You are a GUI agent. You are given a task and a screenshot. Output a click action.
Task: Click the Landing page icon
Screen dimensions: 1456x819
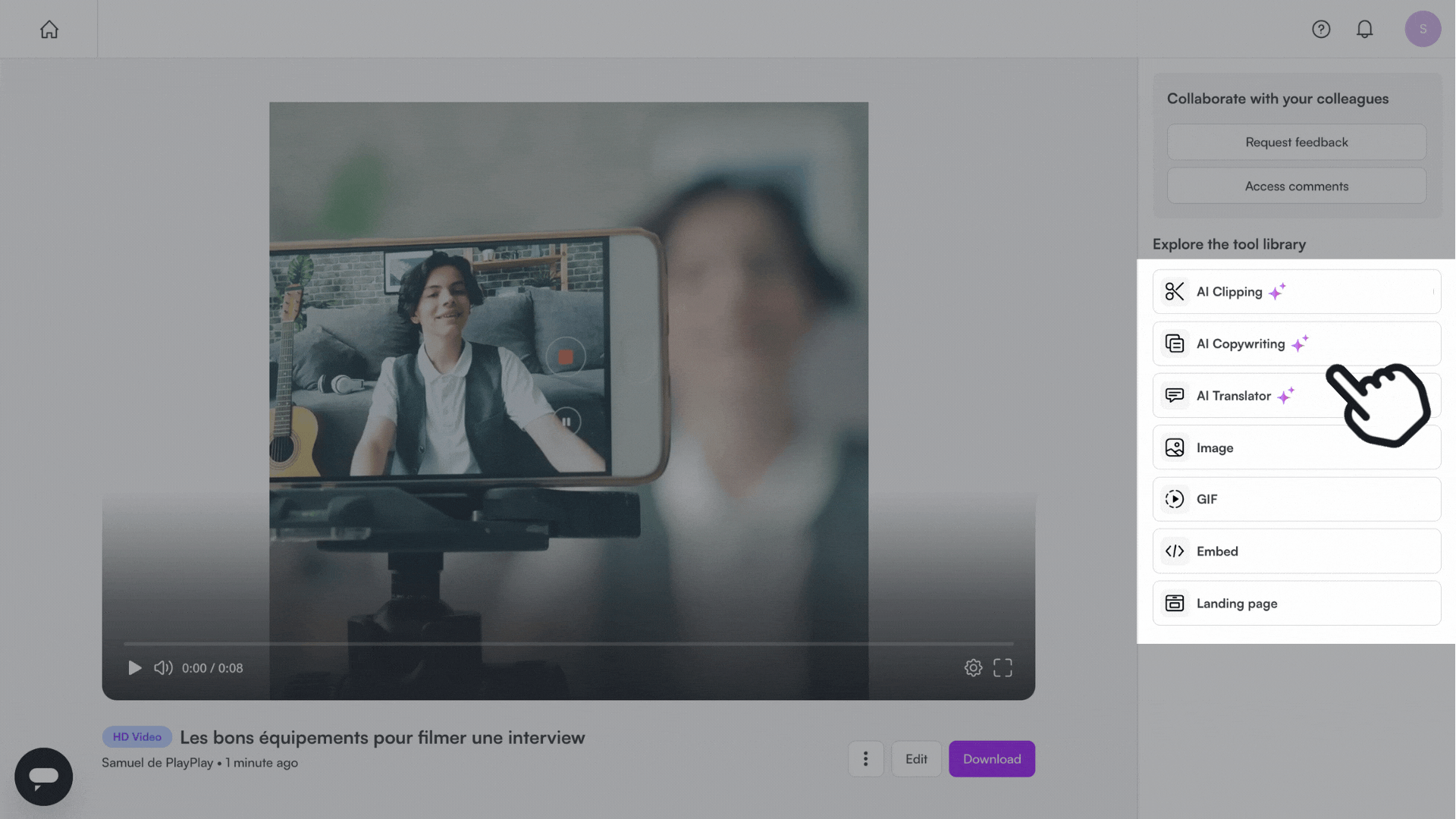coord(1175,603)
